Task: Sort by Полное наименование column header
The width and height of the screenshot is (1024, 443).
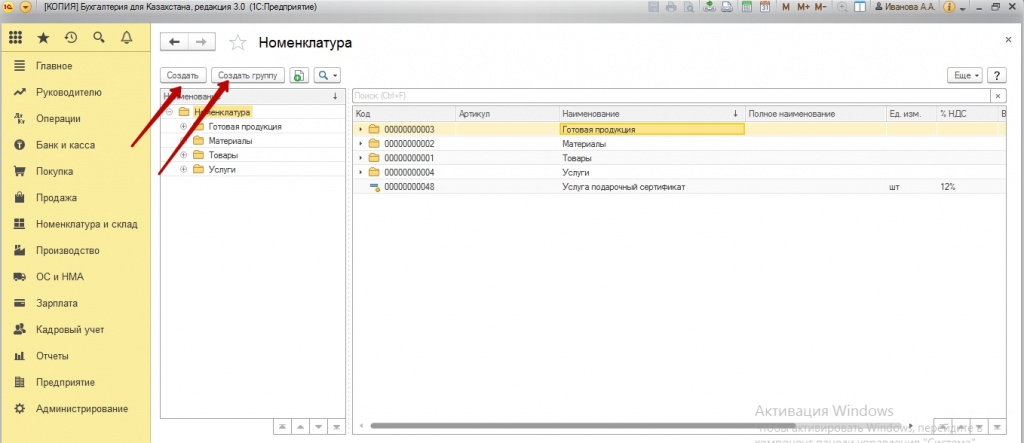Action: (x=816, y=114)
